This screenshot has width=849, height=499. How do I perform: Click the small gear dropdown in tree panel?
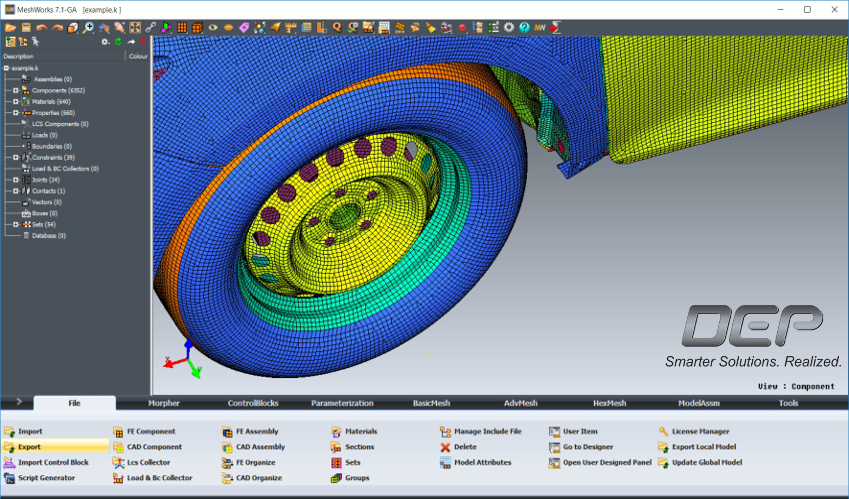106,42
